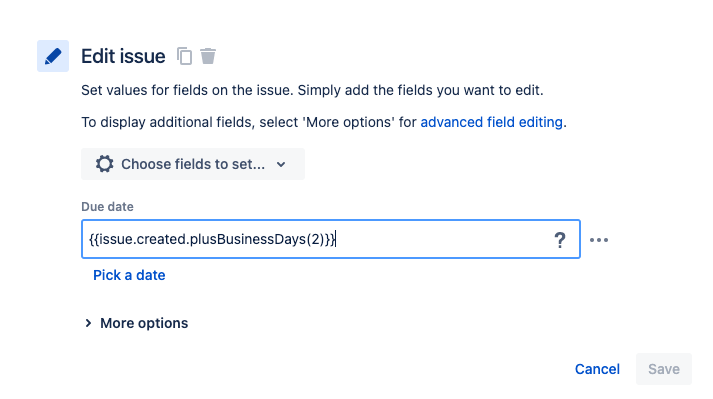Click the gear icon in Choose fields

click(105, 164)
